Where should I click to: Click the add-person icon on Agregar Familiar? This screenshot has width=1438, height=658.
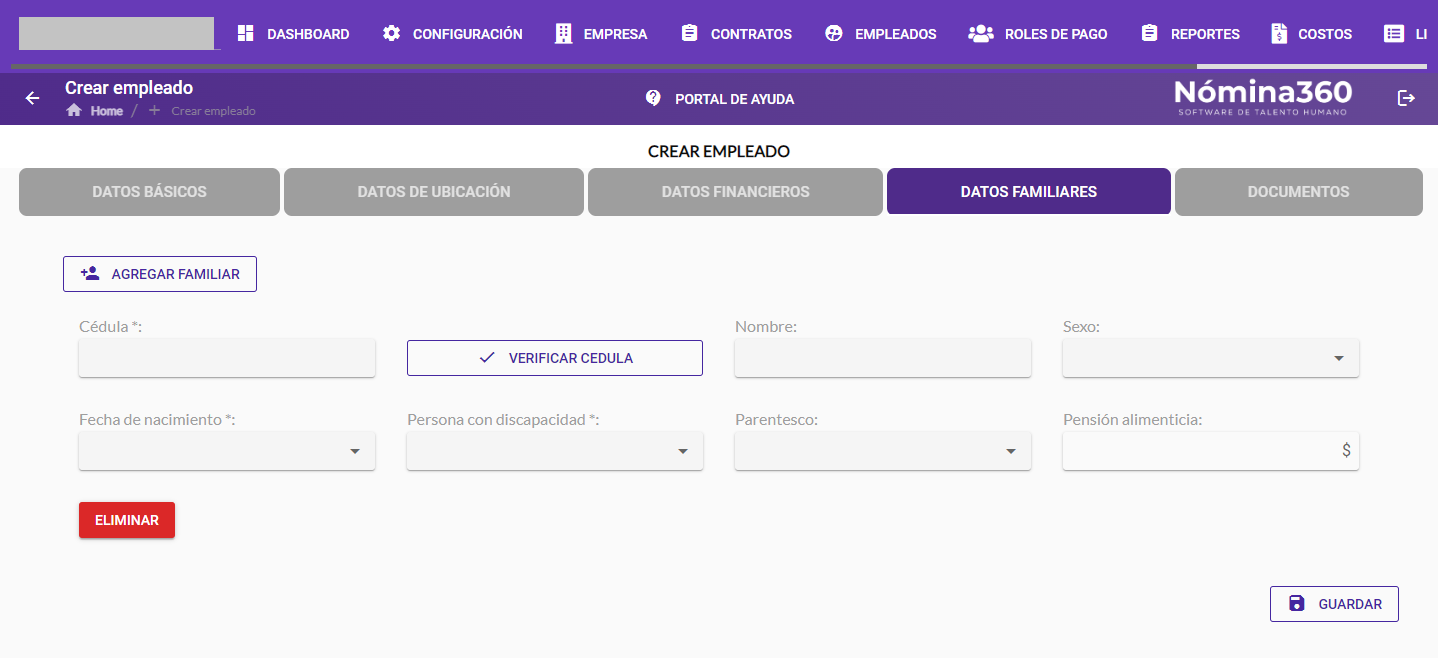click(x=90, y=273)
